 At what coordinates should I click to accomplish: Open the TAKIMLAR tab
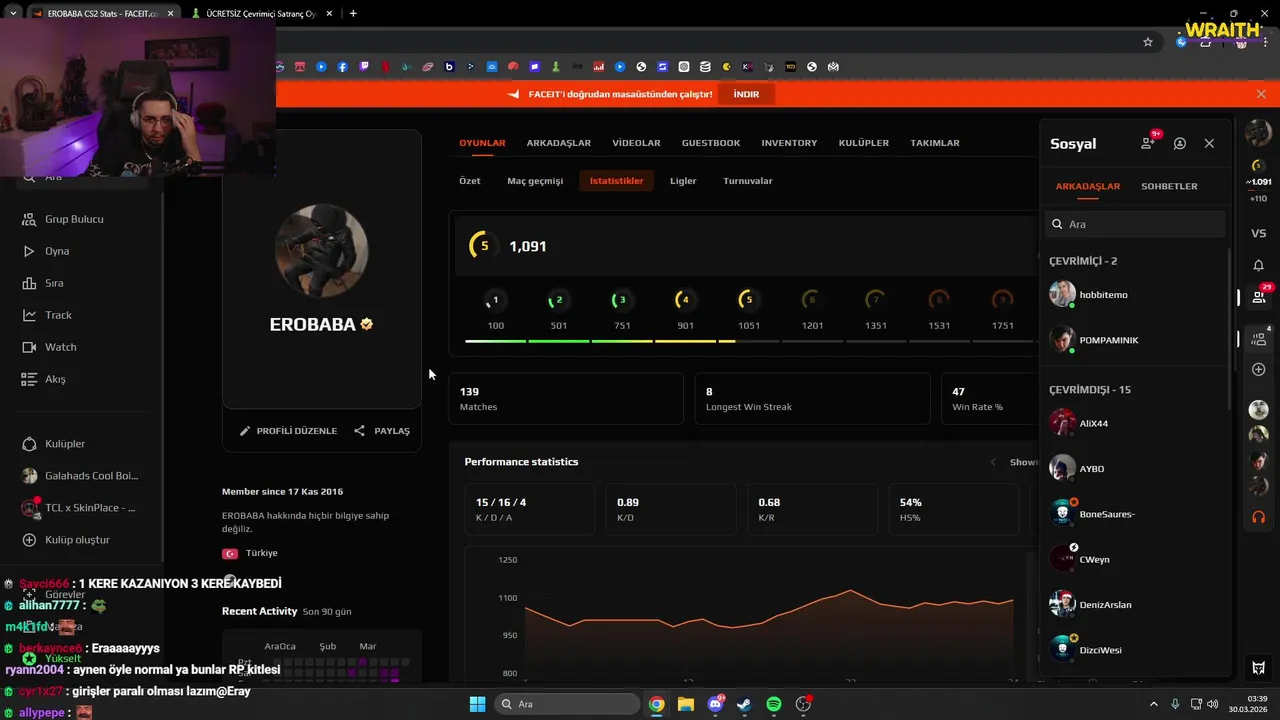pyautogui.click(x=935, y=143)
